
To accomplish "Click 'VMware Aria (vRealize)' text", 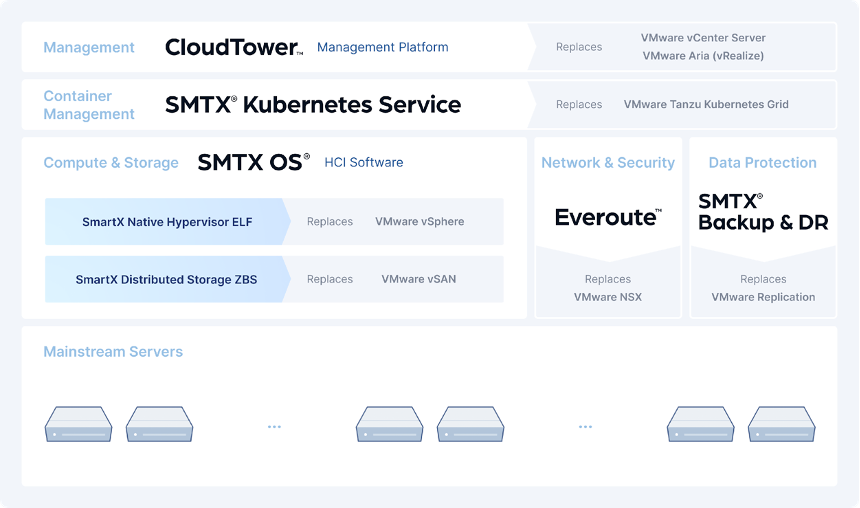I will pyautogui.click(x=703, y=56).
